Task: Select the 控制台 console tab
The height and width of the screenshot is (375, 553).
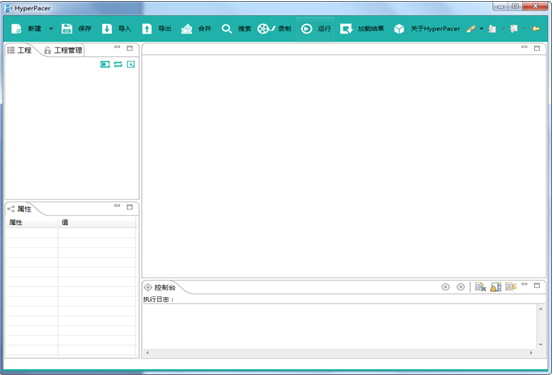Action: (160, 288)
